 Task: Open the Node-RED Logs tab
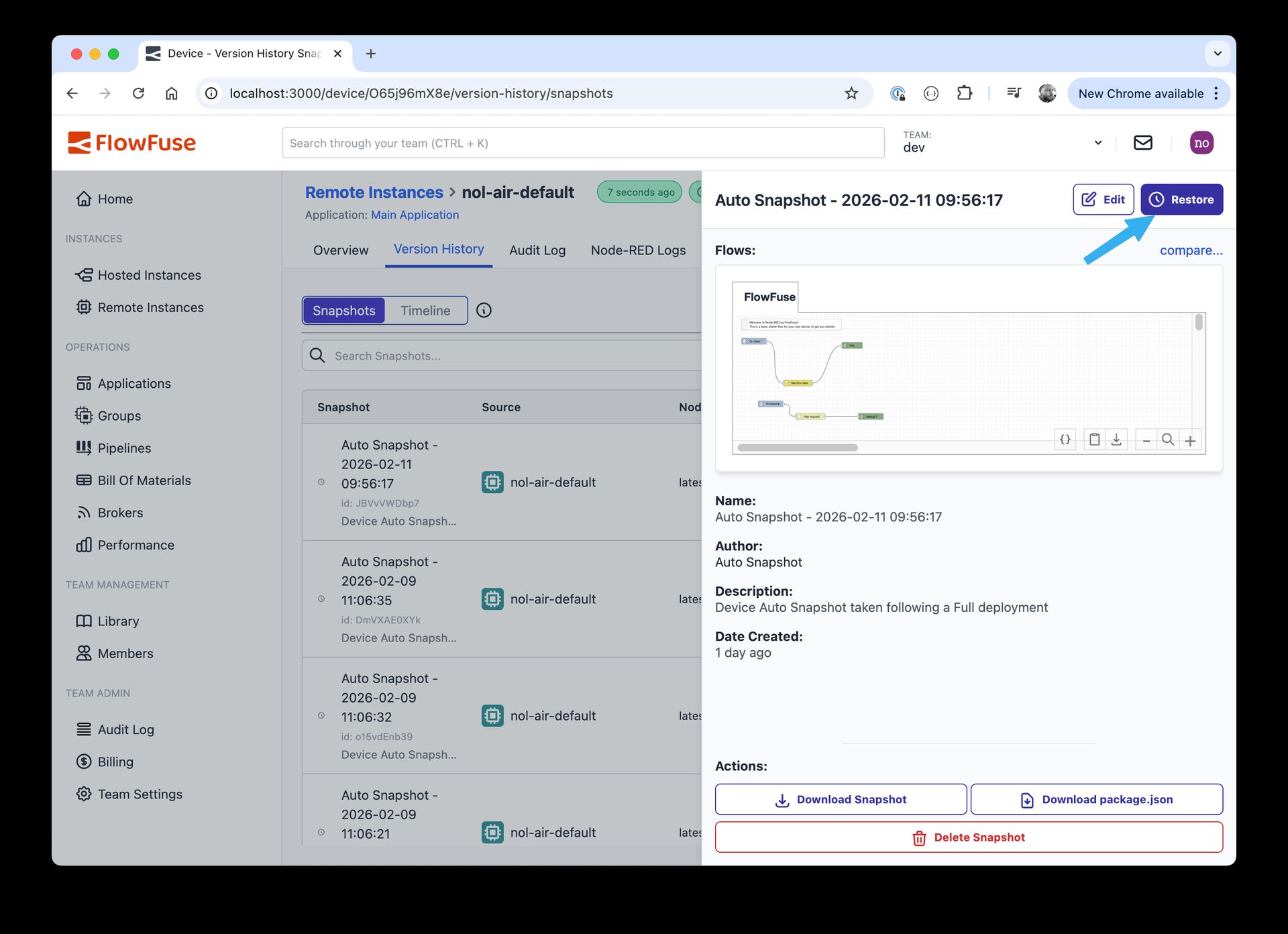point(638,250)
